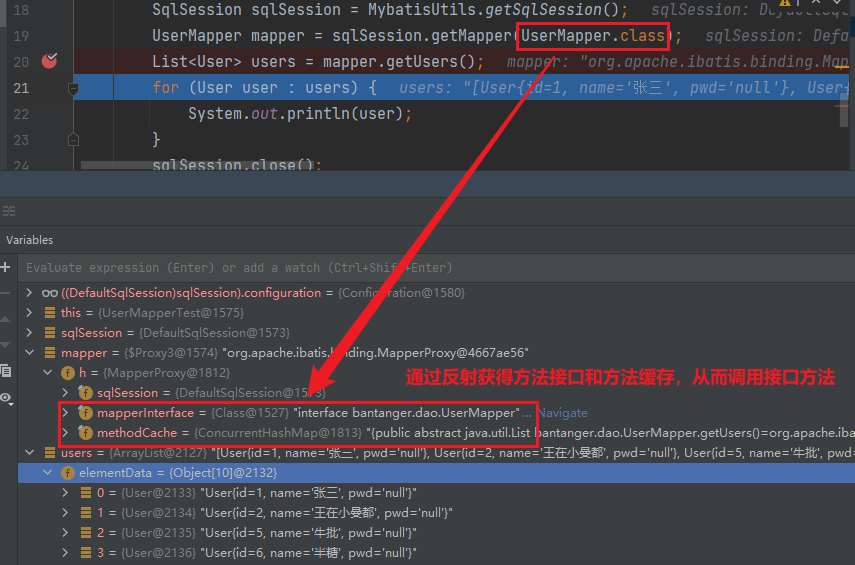The width and height of the screenshot is (855, 565).
Task: Click the field icon beside mapperInterface
Action: pyautogui.click(x=85, y=413)
